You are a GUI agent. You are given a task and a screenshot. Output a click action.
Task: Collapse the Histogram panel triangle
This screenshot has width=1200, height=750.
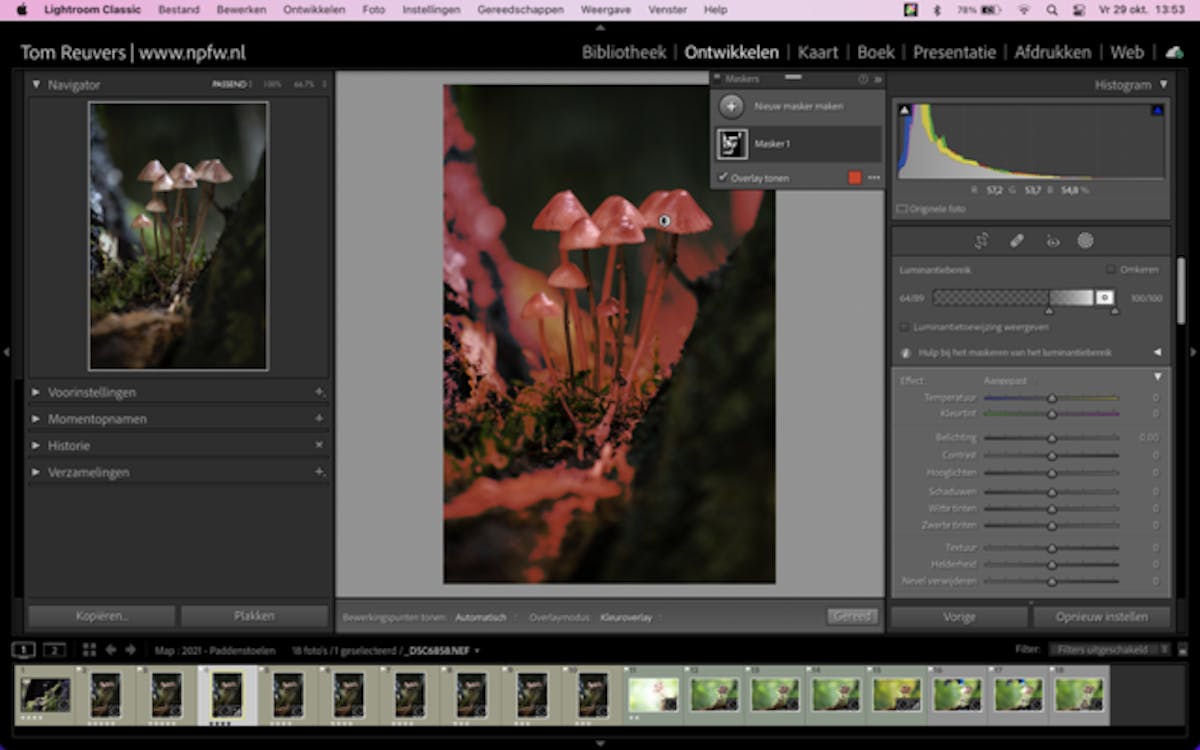point(1163,85)
